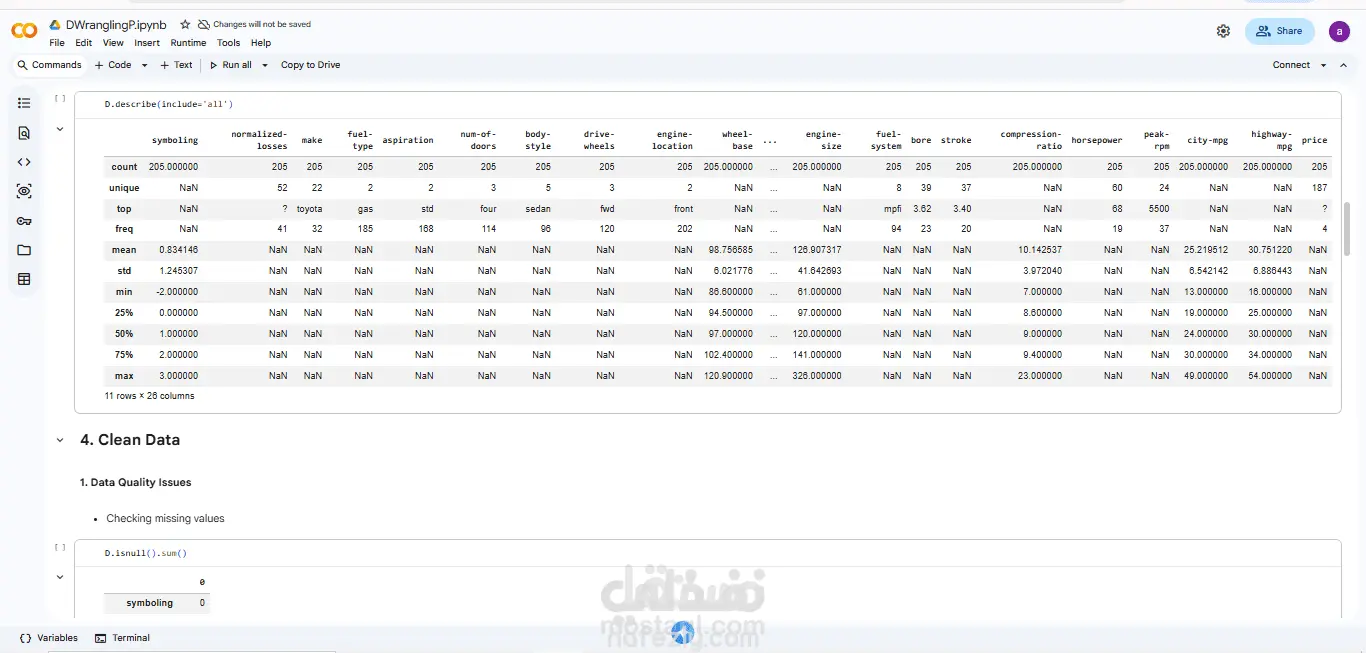
Task: Click the 'horsepower' column header
Action: [x=1096, y=140]
